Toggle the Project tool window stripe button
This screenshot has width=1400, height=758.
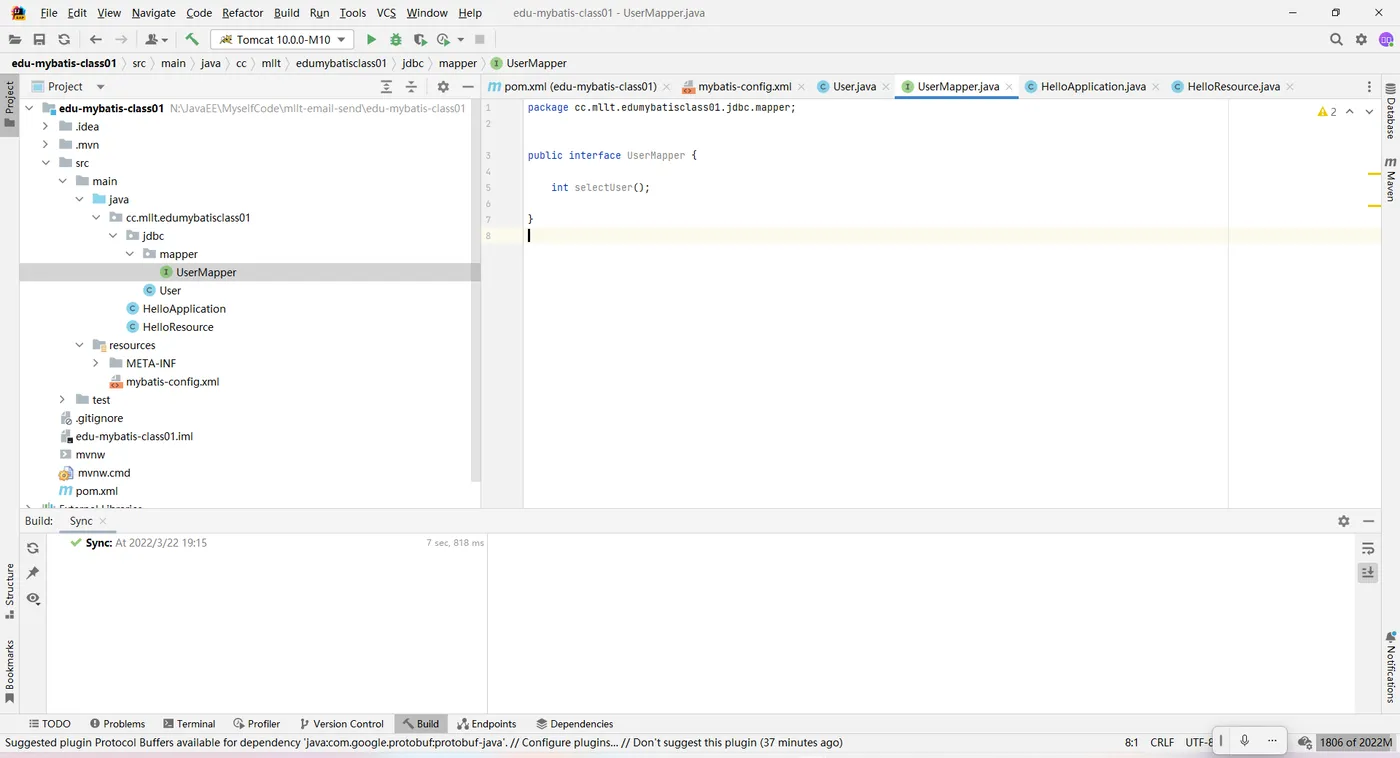(x=10, y=104)
